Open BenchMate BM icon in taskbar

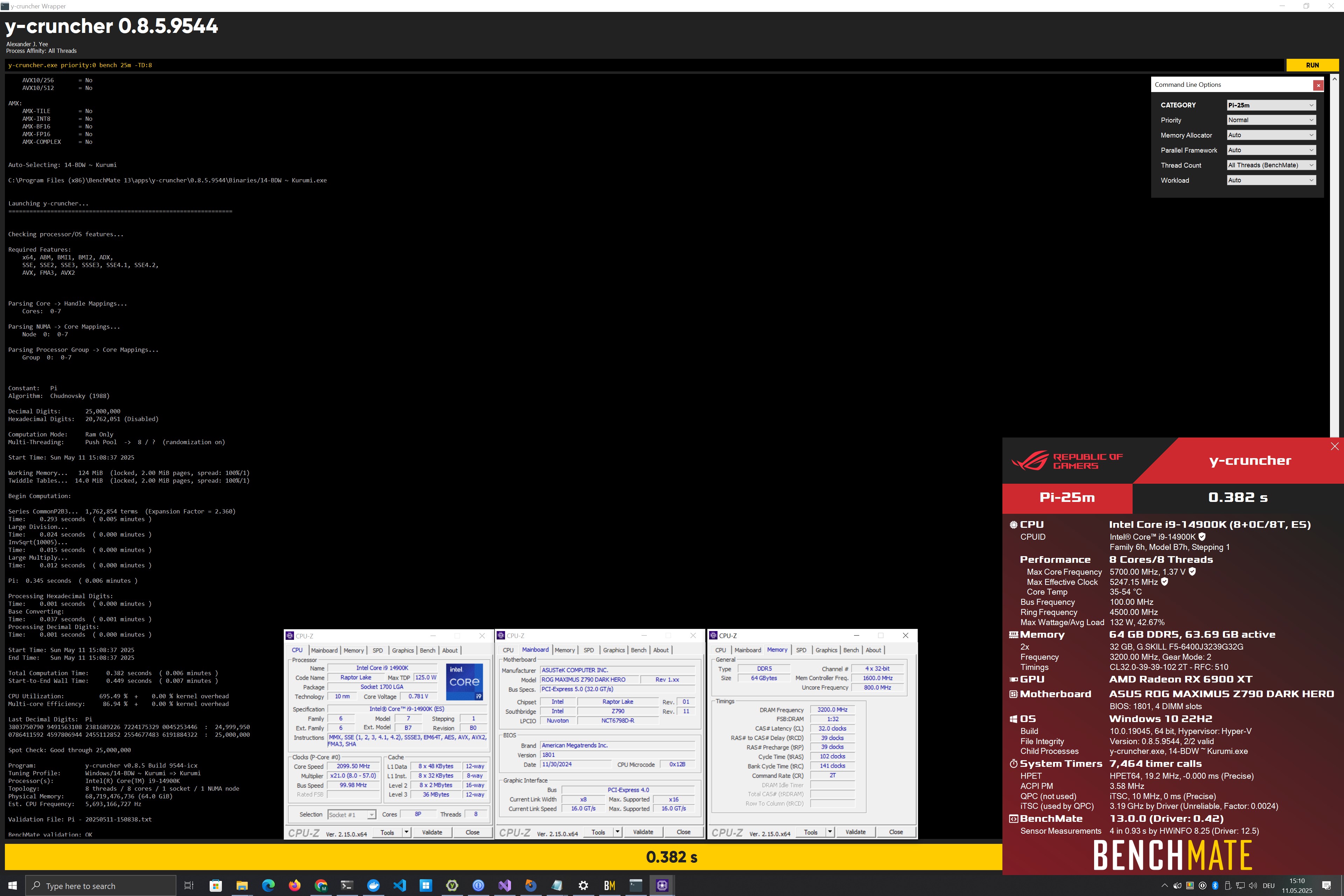pos(610,886)
